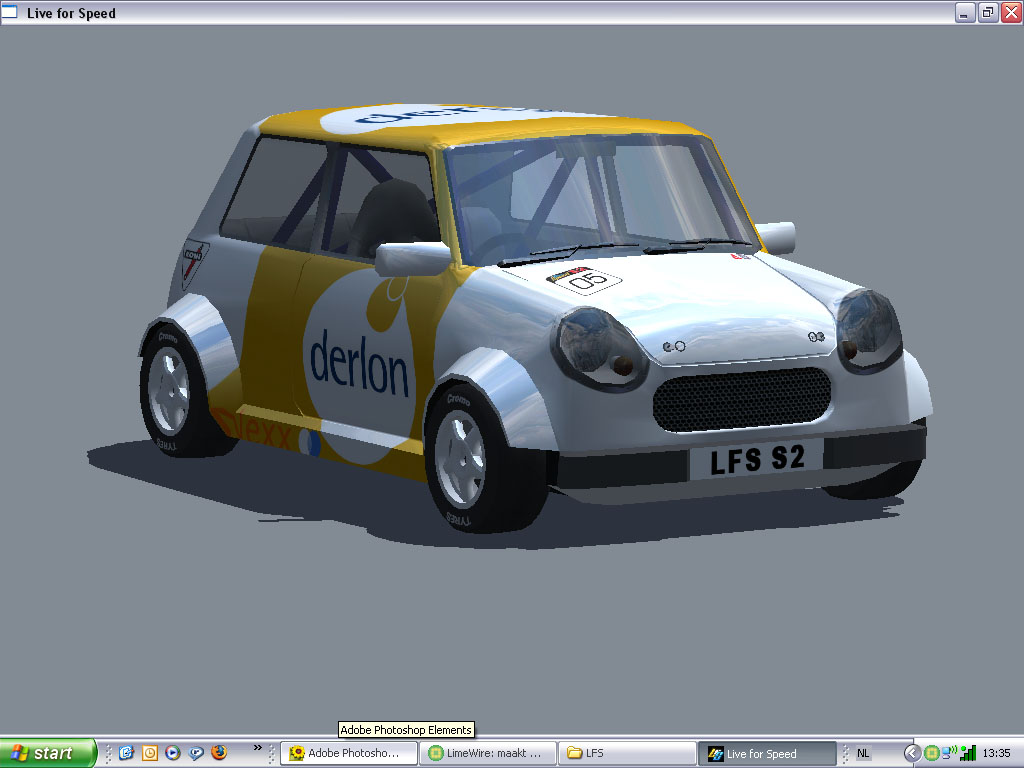Screen dimensions: 1024x768
Task: Launch Windows Media Player from Quick Launch
Action: 172,753
